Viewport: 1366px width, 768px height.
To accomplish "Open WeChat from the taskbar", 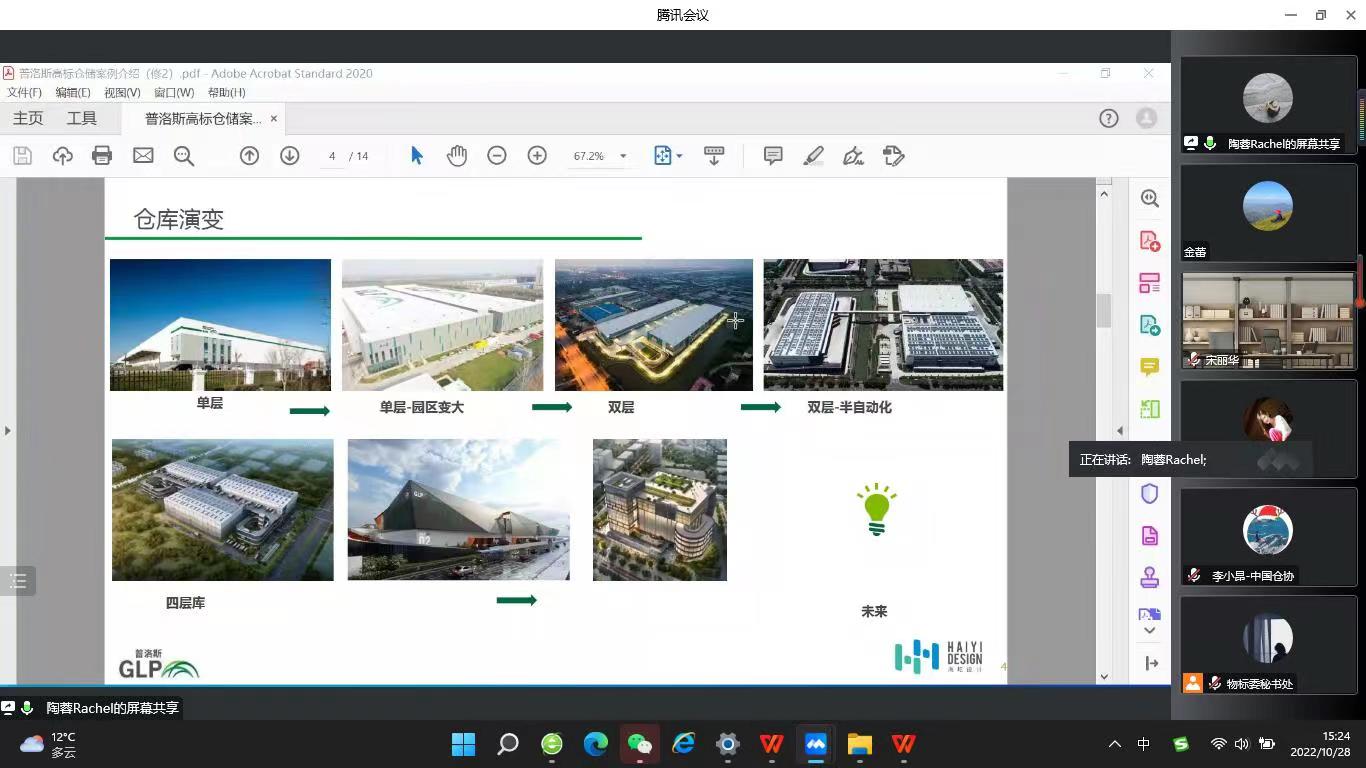I will pyautogui.click(x=639, y=744).
